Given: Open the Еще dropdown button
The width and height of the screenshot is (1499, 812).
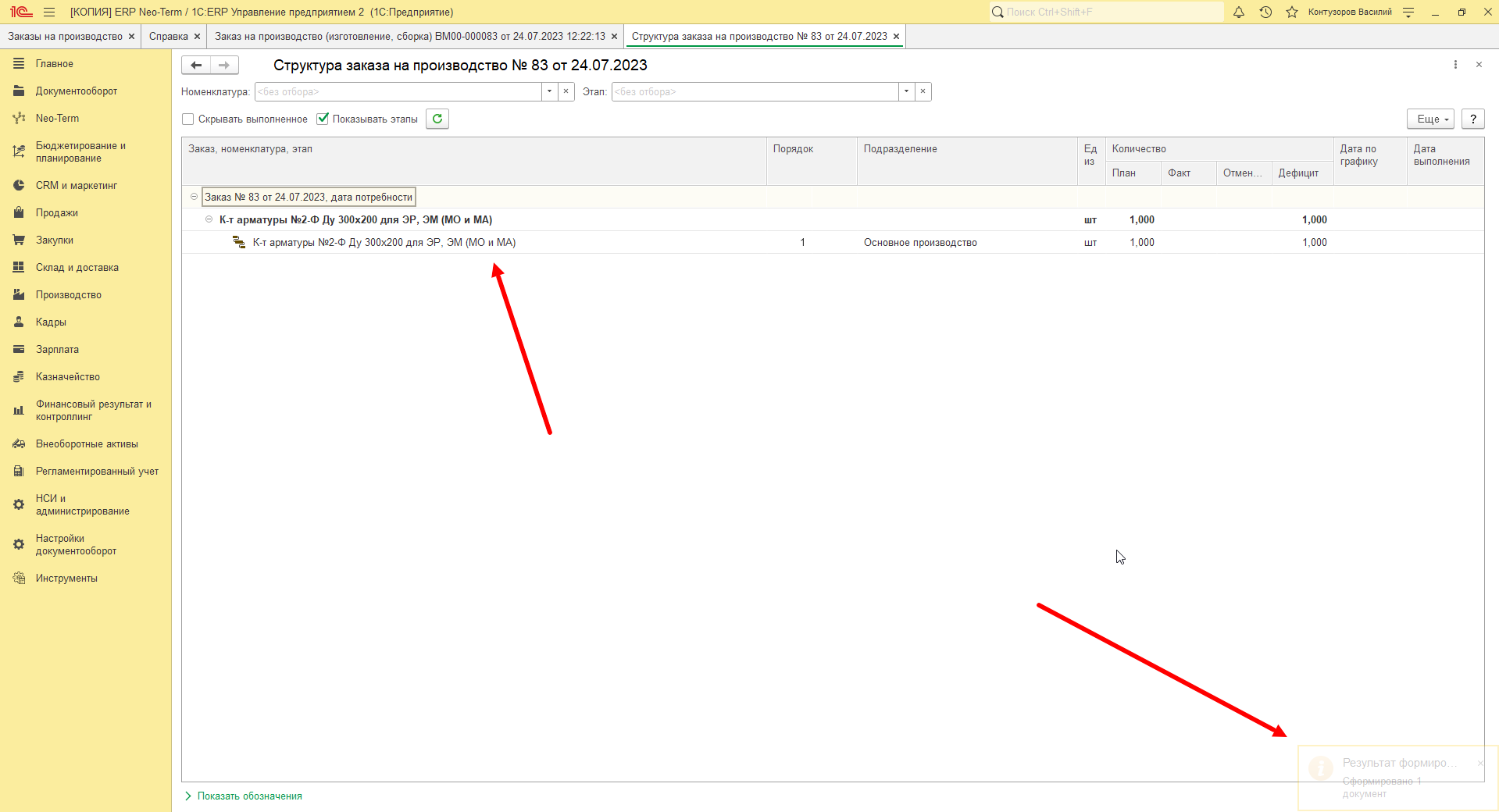Looking at the screenshot, I should coord(1431,119).
